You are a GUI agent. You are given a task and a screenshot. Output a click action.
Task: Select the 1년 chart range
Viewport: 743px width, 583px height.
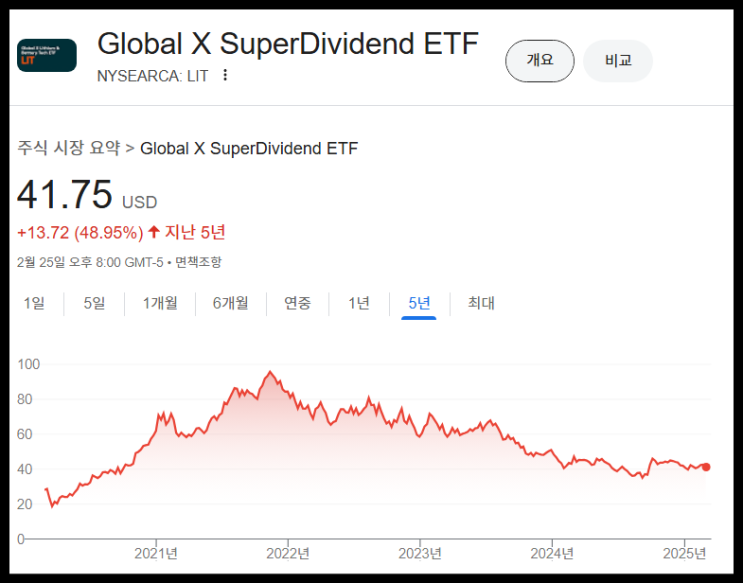pyautogui.click(x=359, y=303)
